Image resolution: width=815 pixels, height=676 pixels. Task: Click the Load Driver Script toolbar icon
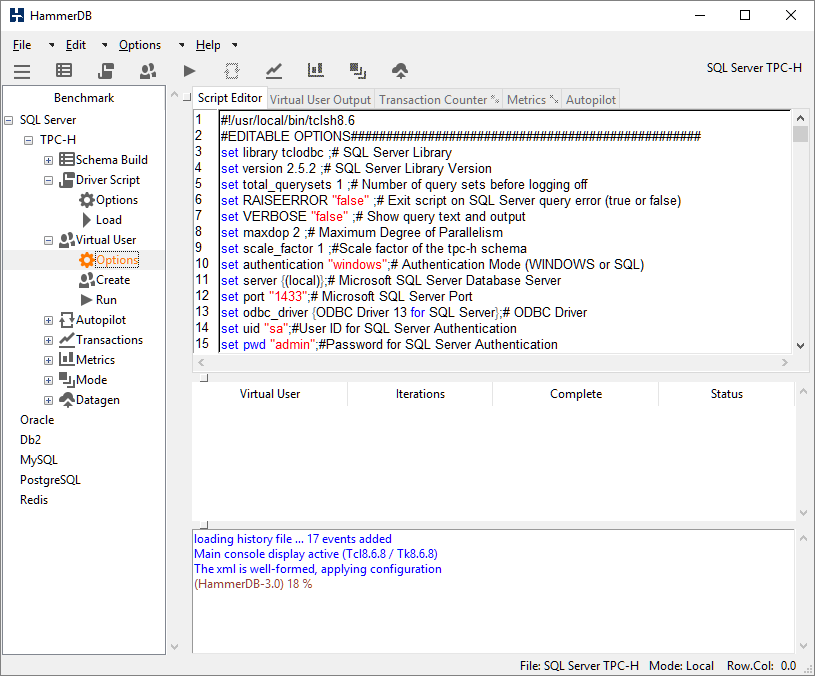106,70
